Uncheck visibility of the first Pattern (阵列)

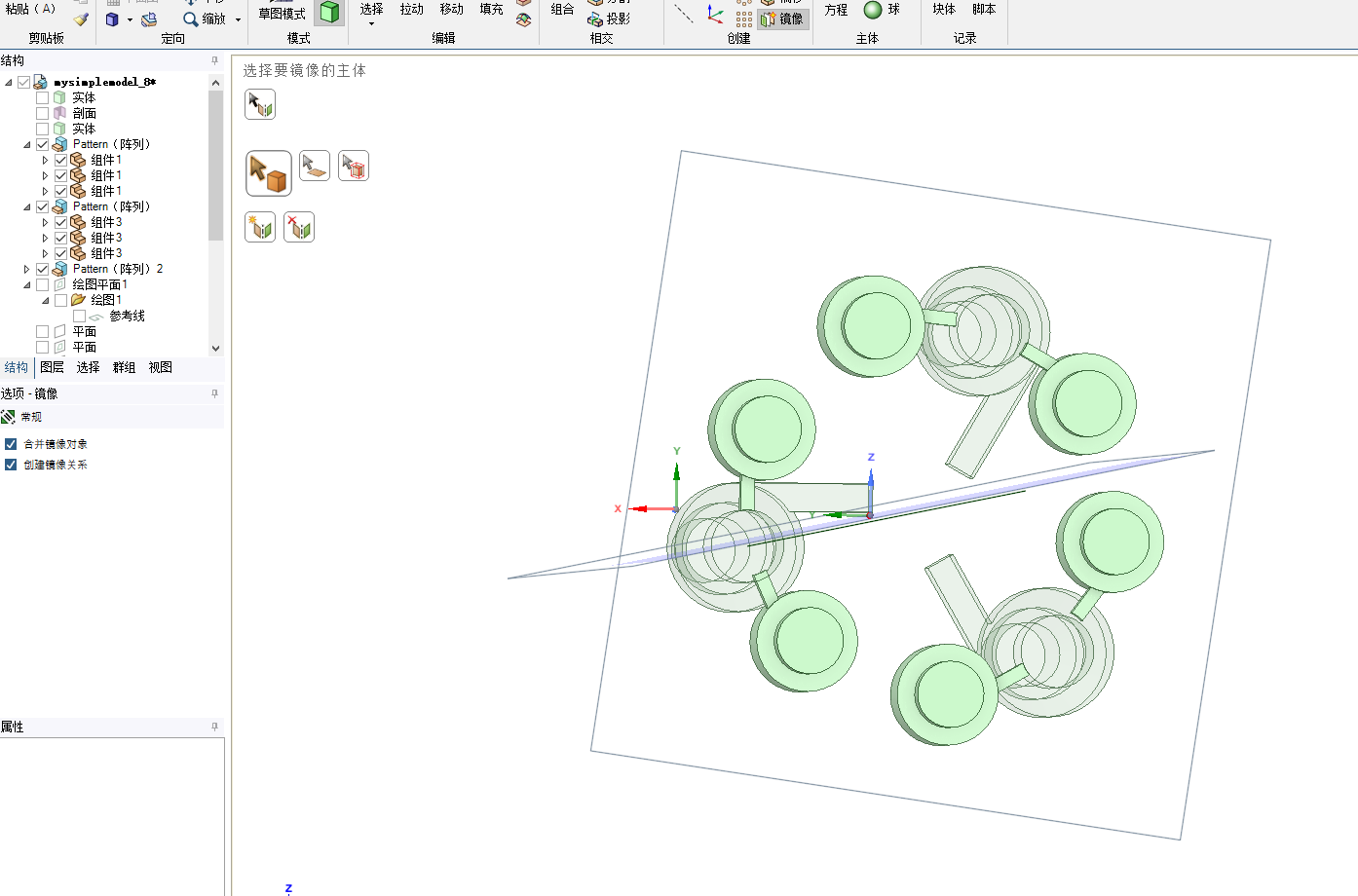coord(42,143)
